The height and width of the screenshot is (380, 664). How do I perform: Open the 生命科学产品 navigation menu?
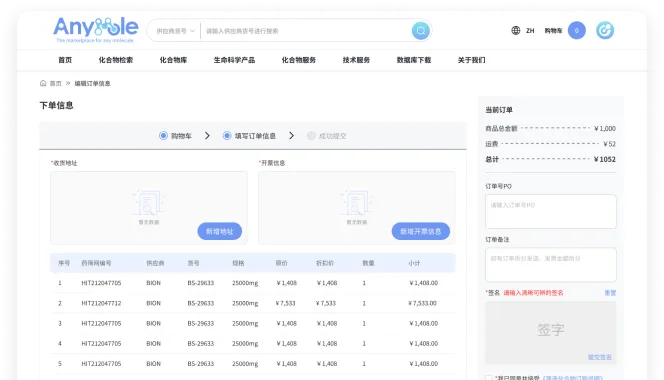click(x=234, y=60)
